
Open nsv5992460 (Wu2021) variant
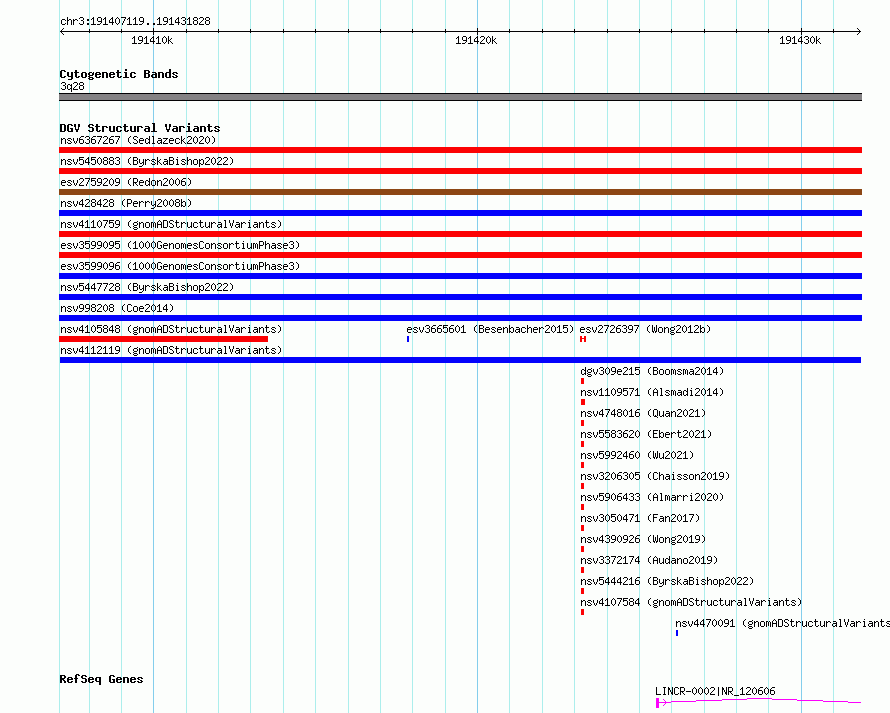click(x=637, y=455)
